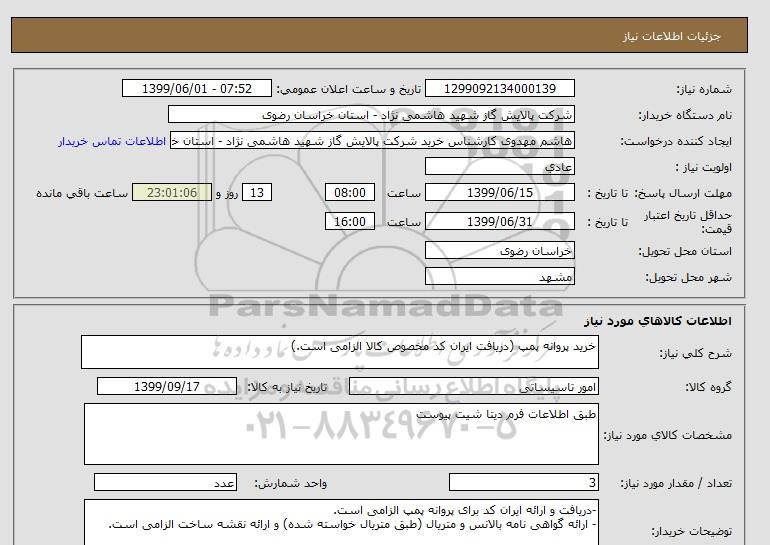Click the unit of measure field عدد
This screenshot has width=770, height=545.
click(165, 483)
